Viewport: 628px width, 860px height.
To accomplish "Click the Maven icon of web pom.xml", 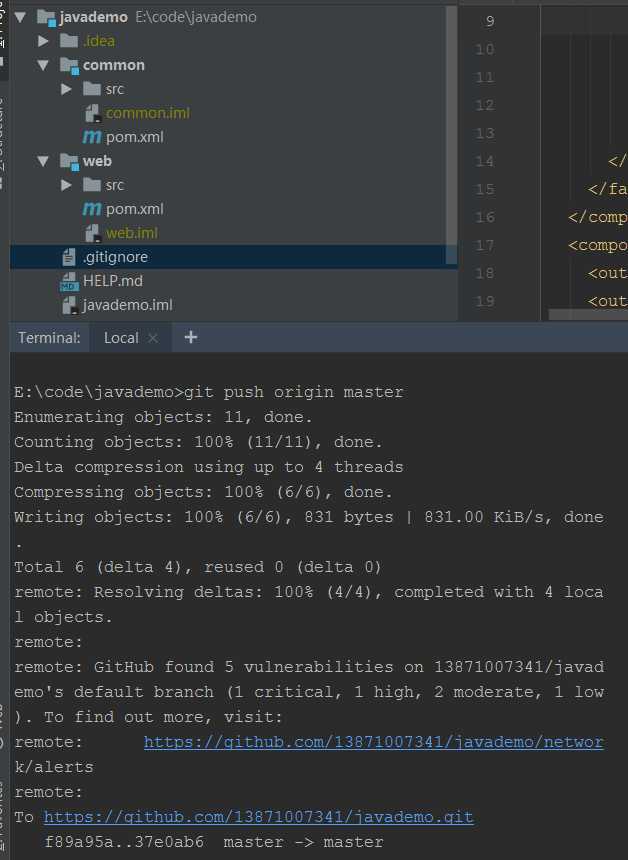I will pyautogui.click(x=92, y=209).
